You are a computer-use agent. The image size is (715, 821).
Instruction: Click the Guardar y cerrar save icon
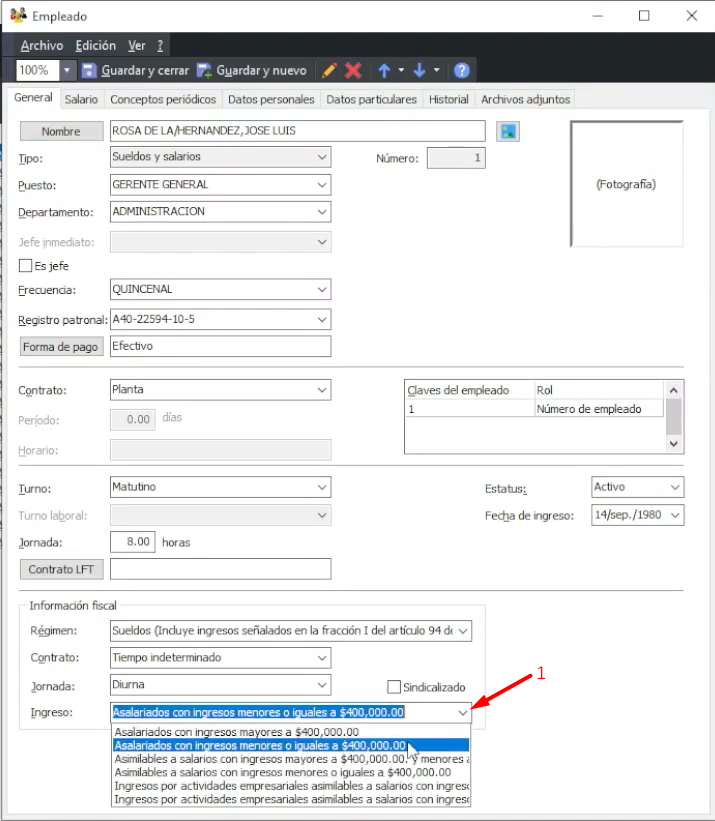89,71
